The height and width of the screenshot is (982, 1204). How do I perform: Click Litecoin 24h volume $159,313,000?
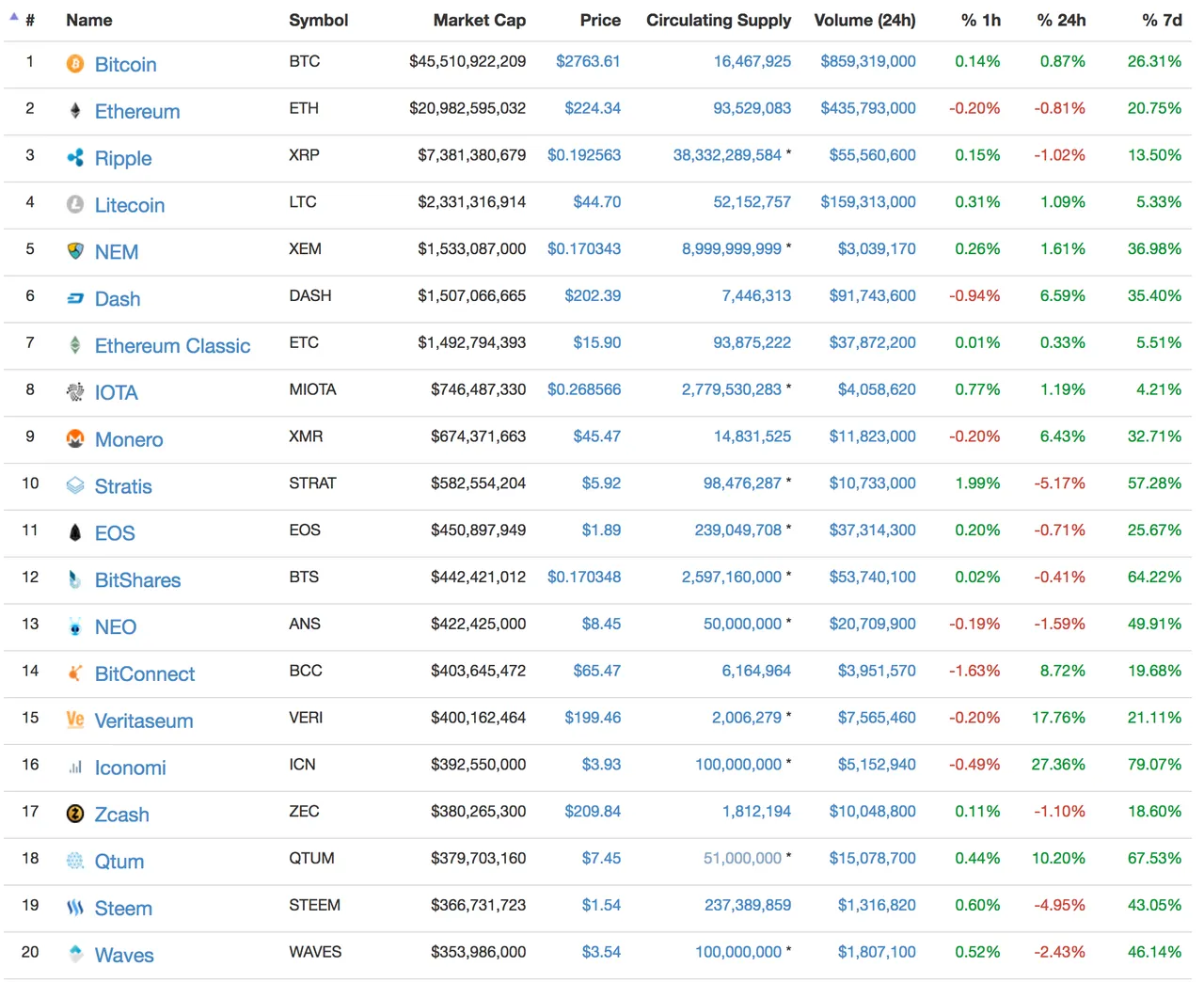click(868, 201)
